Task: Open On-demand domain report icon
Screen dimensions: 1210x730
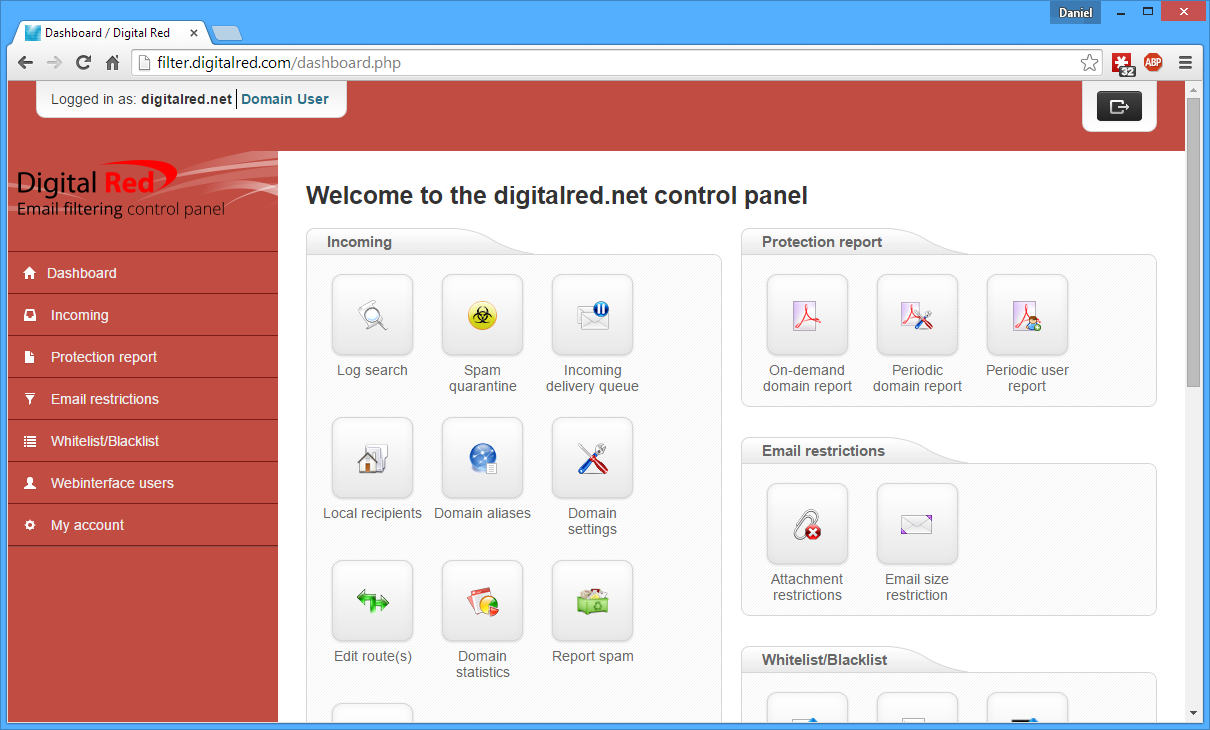Action: coord(807,315)
